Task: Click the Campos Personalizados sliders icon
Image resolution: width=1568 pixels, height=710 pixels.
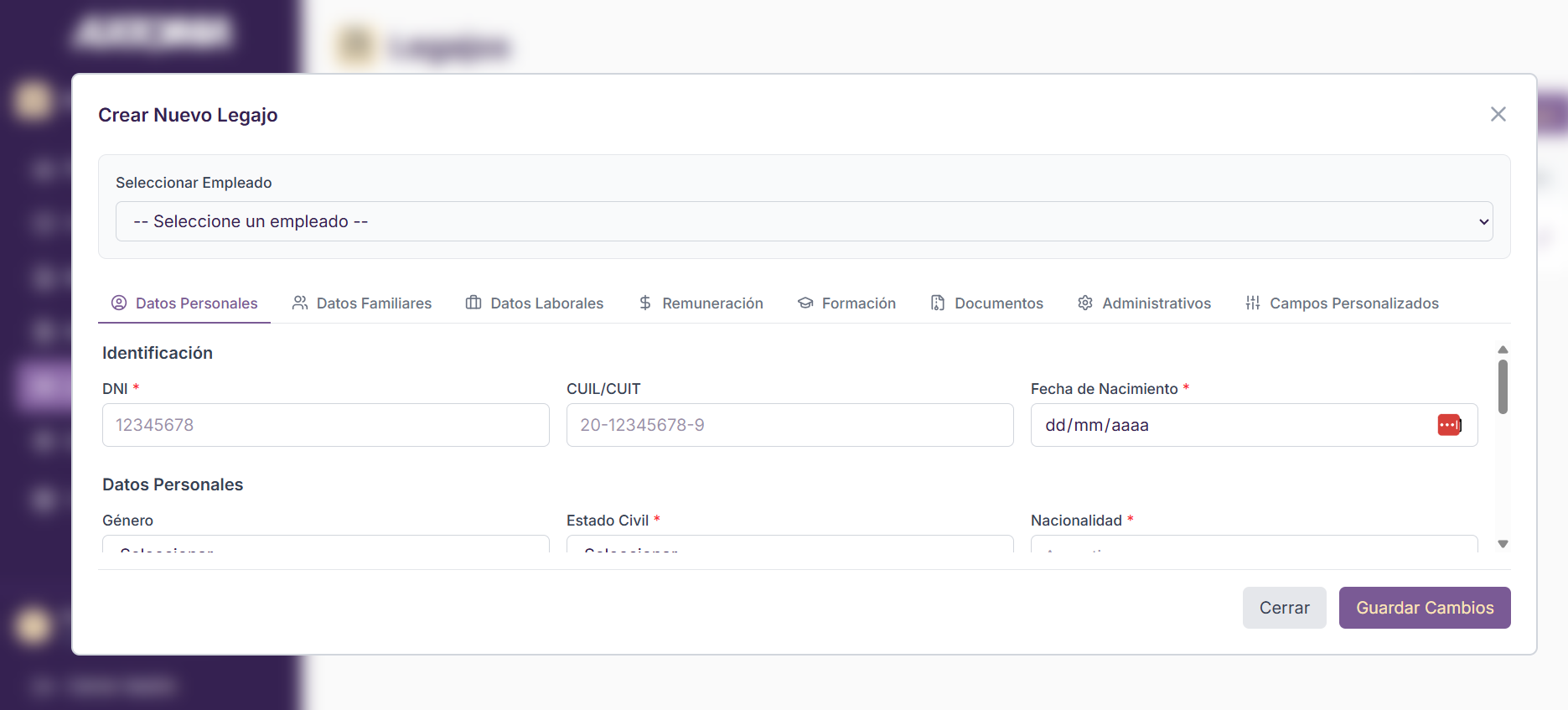Action: point(1253,303)
